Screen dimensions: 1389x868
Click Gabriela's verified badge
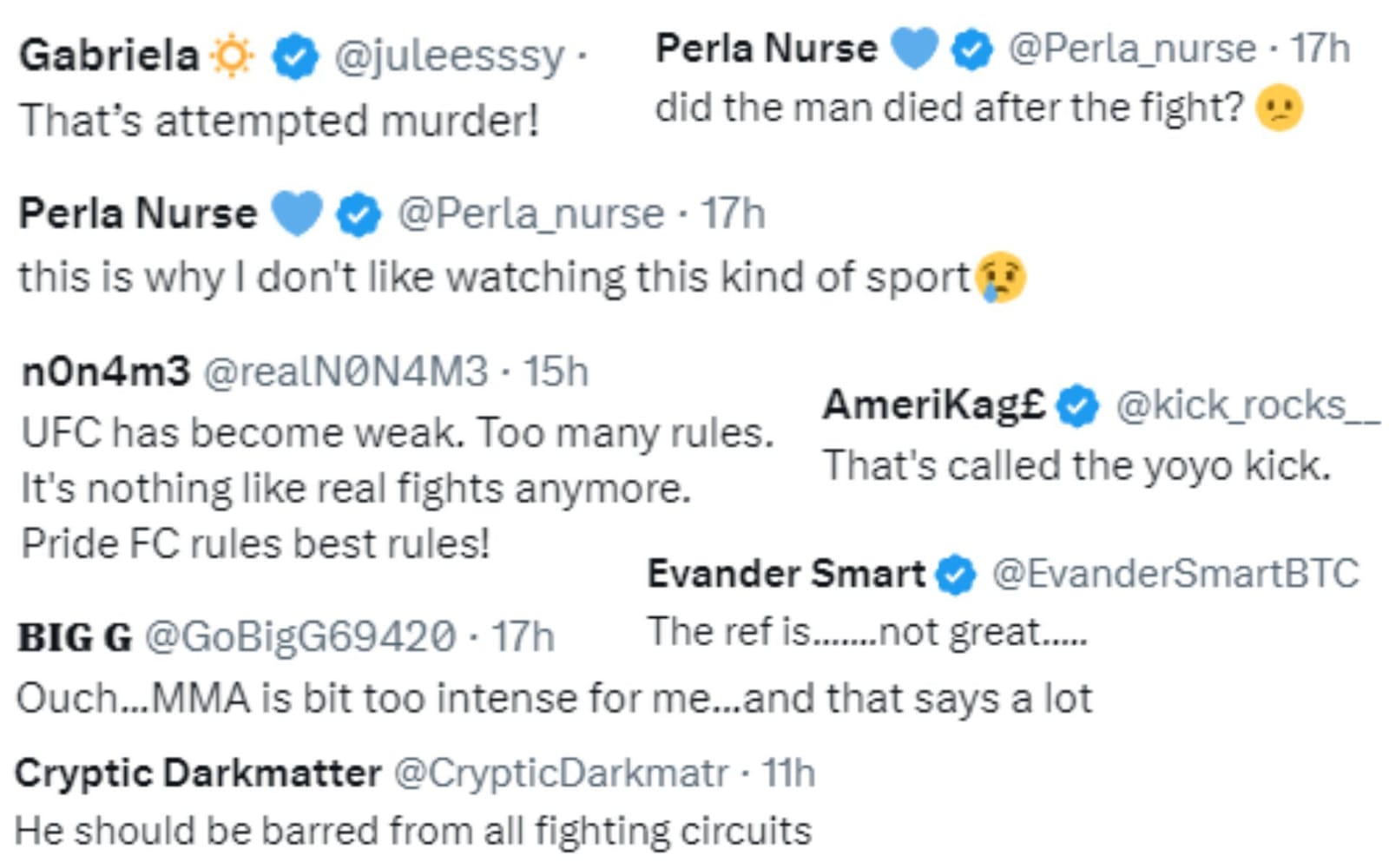(295, 56)
